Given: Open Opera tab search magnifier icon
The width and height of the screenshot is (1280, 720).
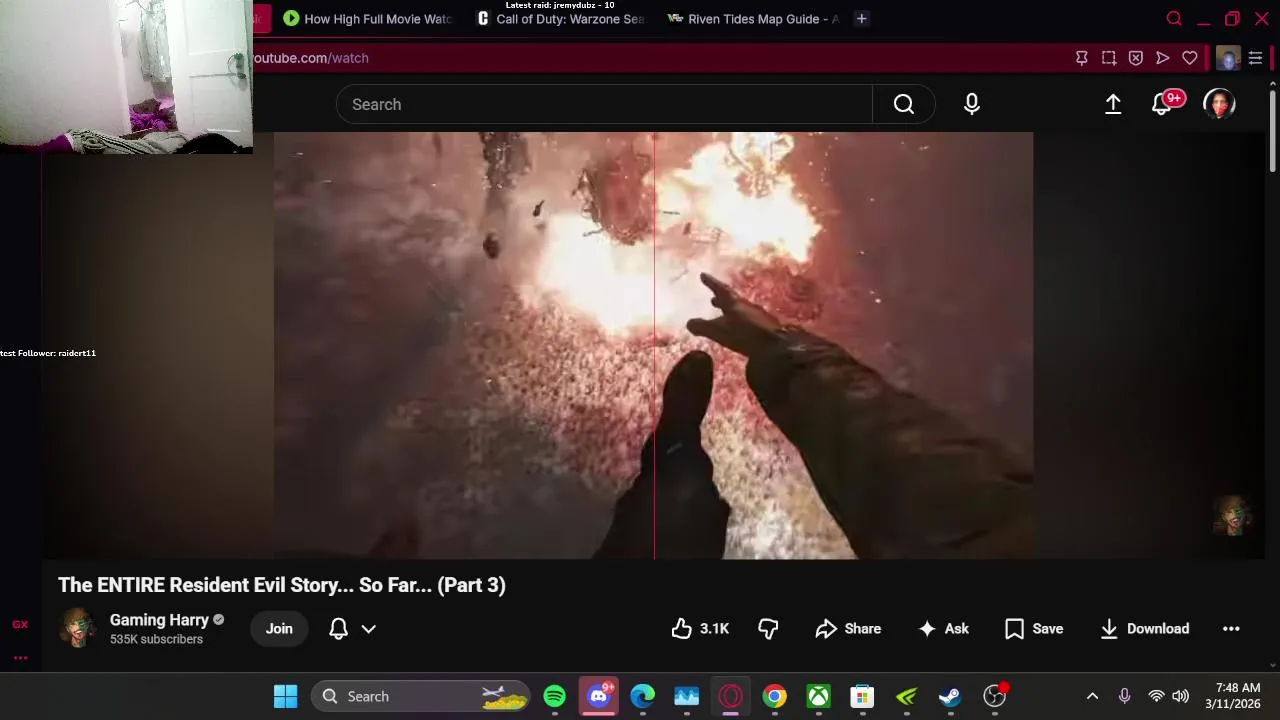Looking at the screenshot, I should (x=1174, y=19).
